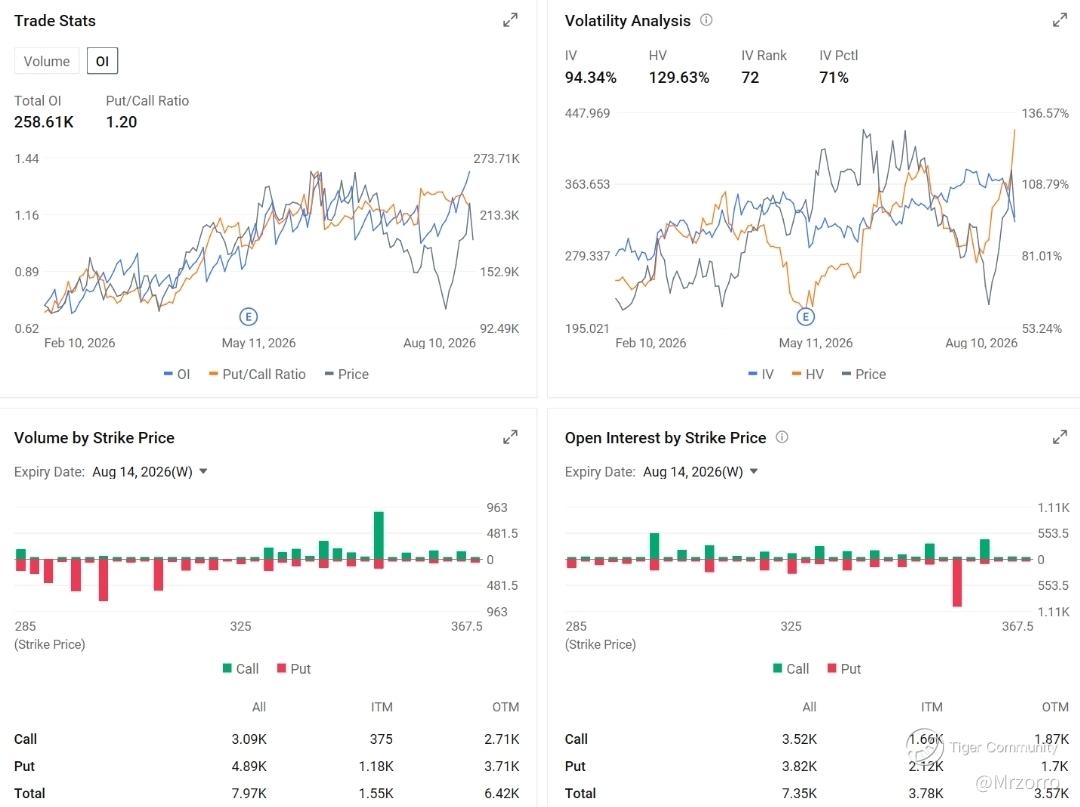Click the Call All open interest cell 3.52K
1080x807 pixels.
click(799, 739)
